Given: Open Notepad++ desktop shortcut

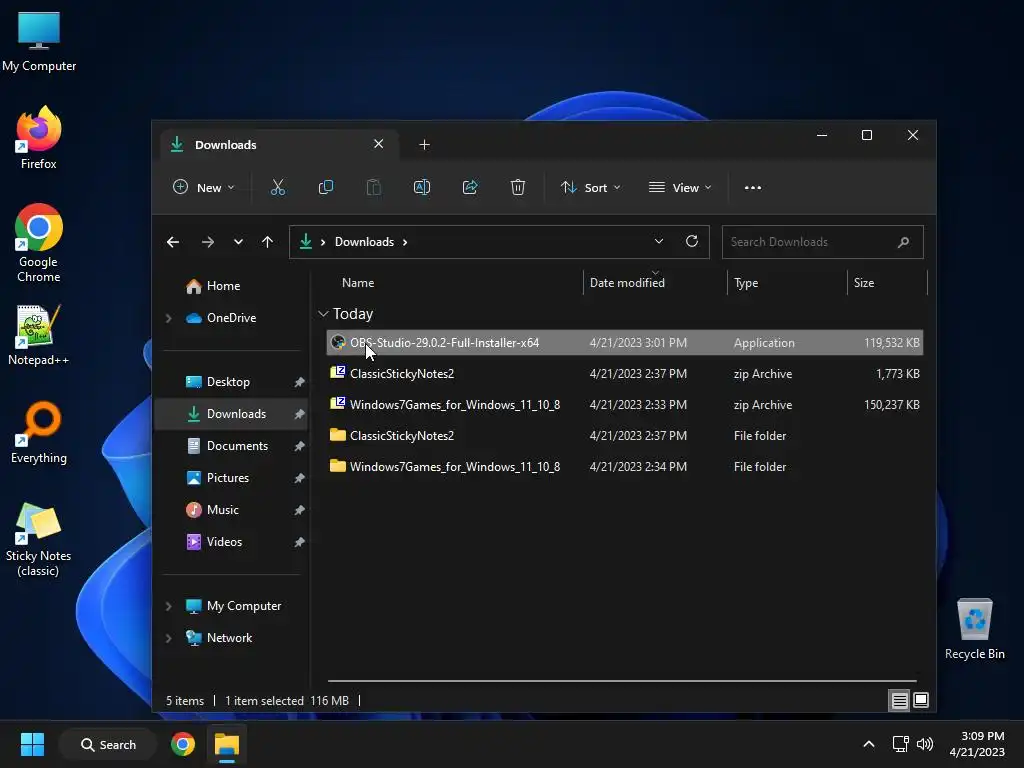Looking at the screenshot, I should pyautogui.click(x=39, y=335).
